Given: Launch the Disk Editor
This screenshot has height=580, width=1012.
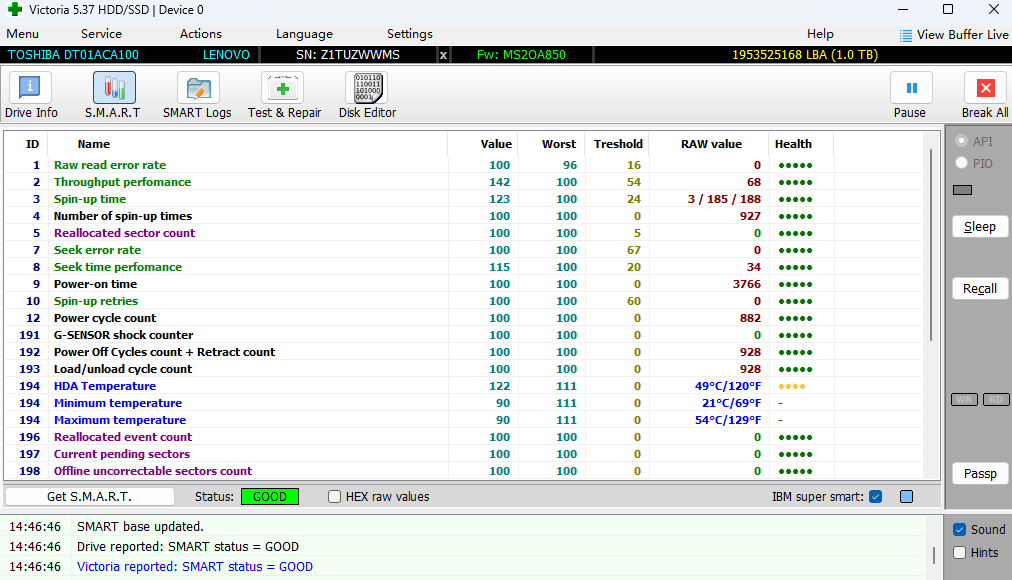Looking at the screenshot, I should click(x=367, y=89).
